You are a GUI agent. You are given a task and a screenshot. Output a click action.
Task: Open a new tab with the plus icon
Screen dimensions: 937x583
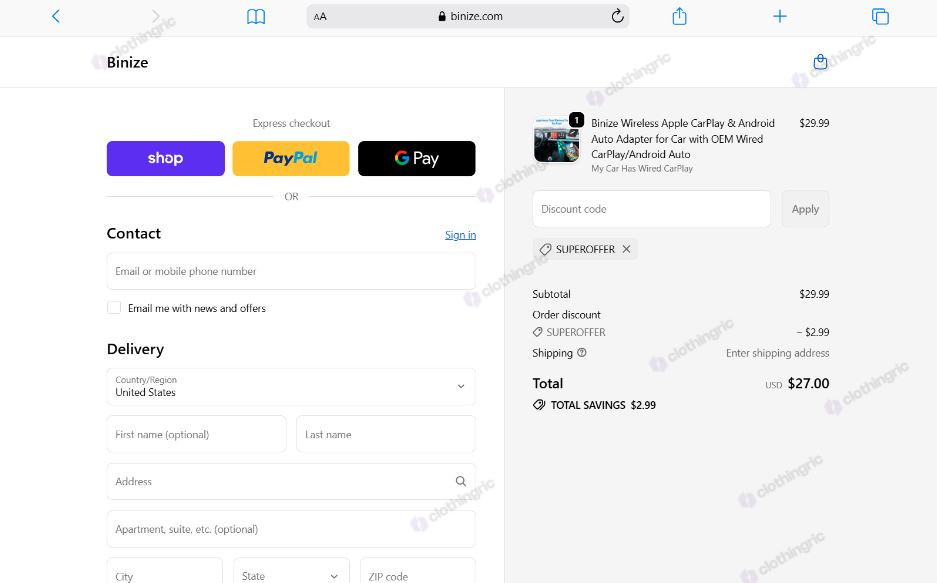pyautogui.click(x=779, y=16)
